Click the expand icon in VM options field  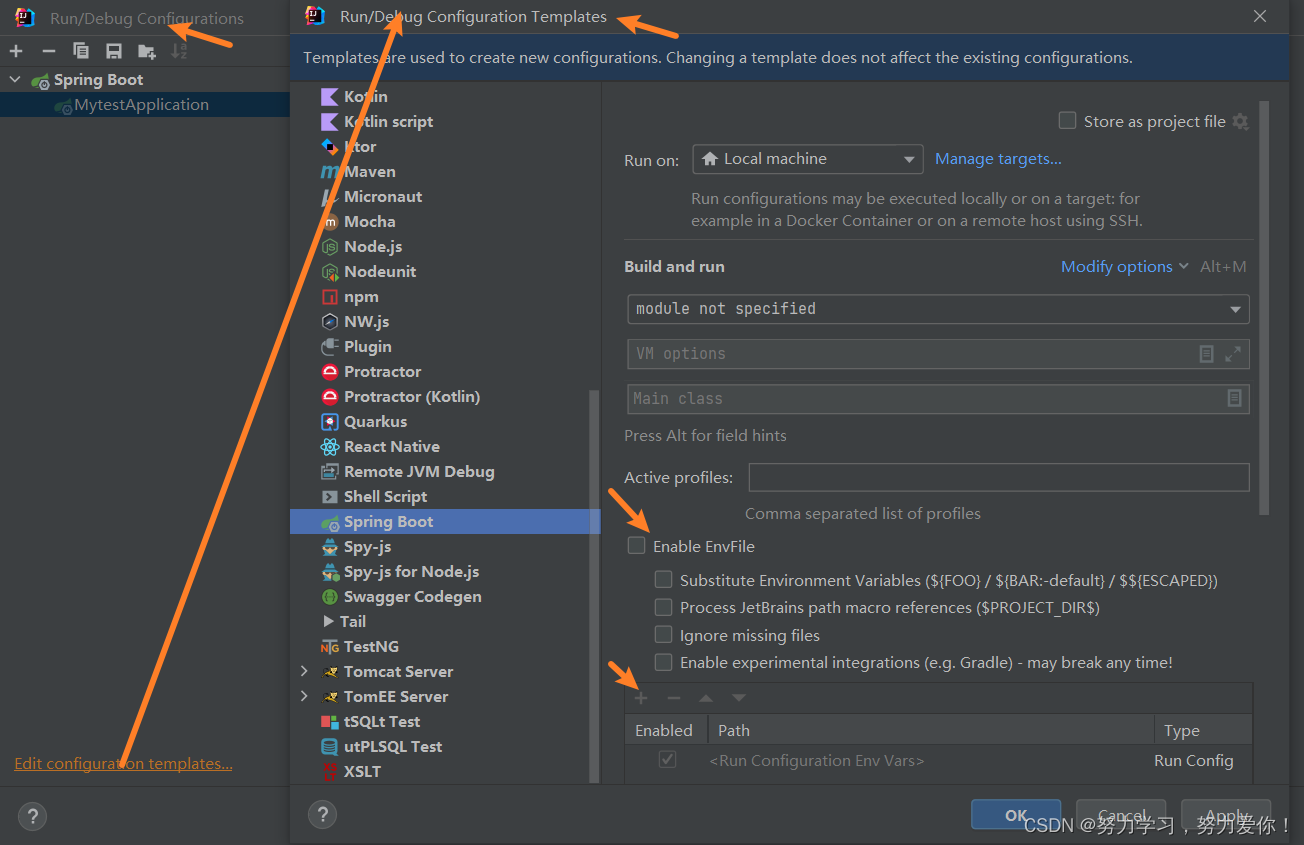1233,354
